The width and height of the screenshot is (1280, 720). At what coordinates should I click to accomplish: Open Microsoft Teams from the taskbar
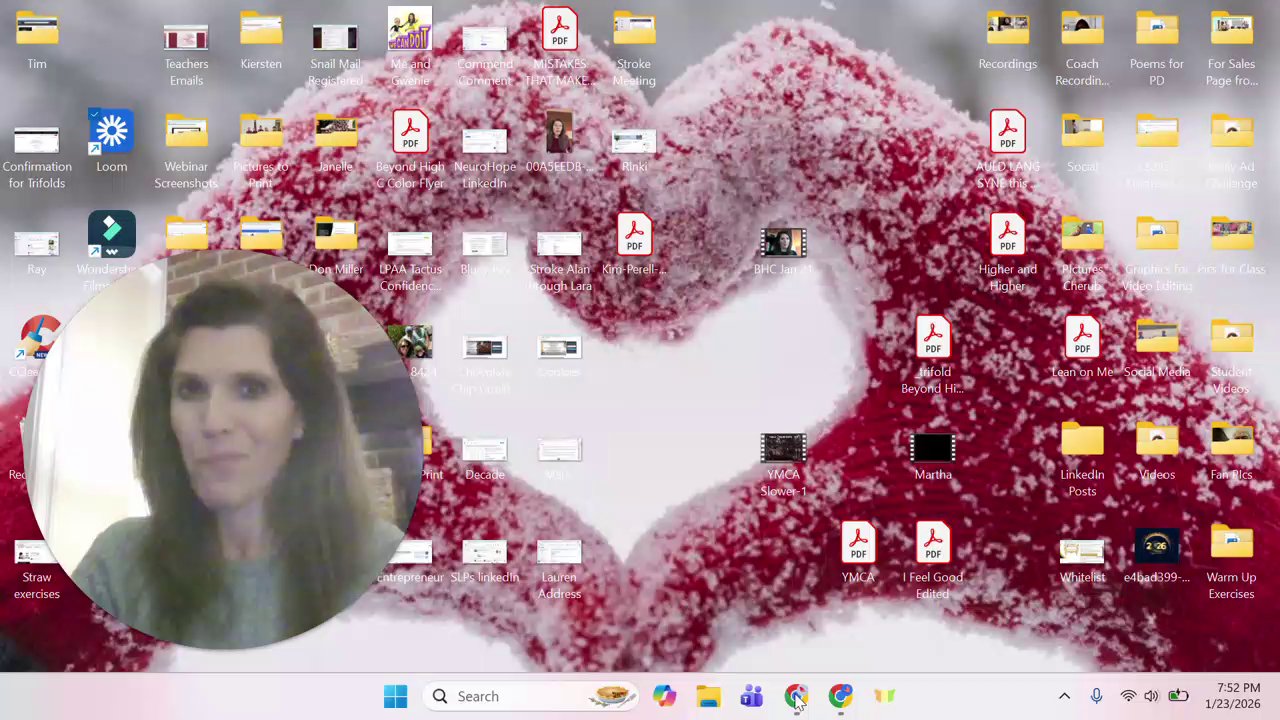(752, 696)
